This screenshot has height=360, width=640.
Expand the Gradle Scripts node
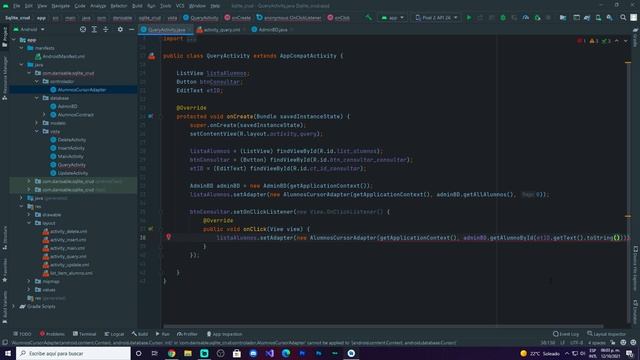pyautogui.click(x=14, y=306)
